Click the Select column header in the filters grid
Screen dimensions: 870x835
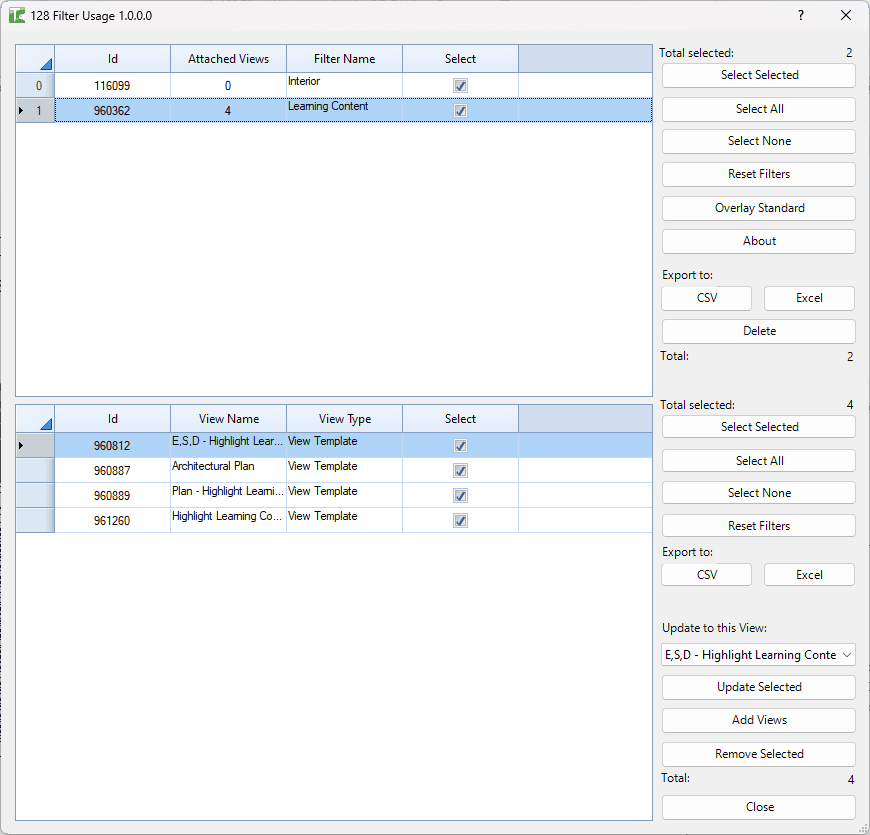461,59
